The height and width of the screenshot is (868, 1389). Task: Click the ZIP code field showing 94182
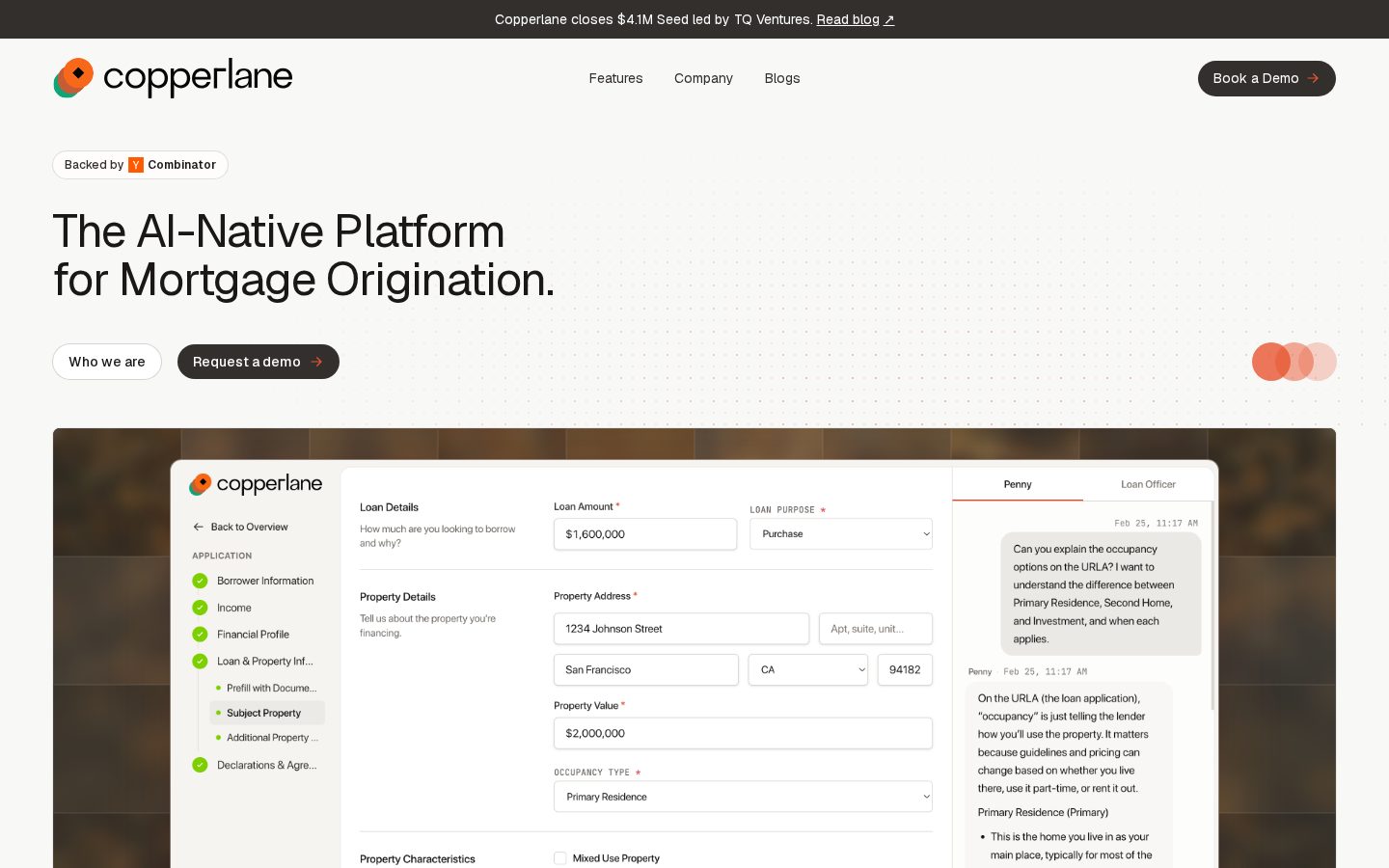tap(905, 670)
